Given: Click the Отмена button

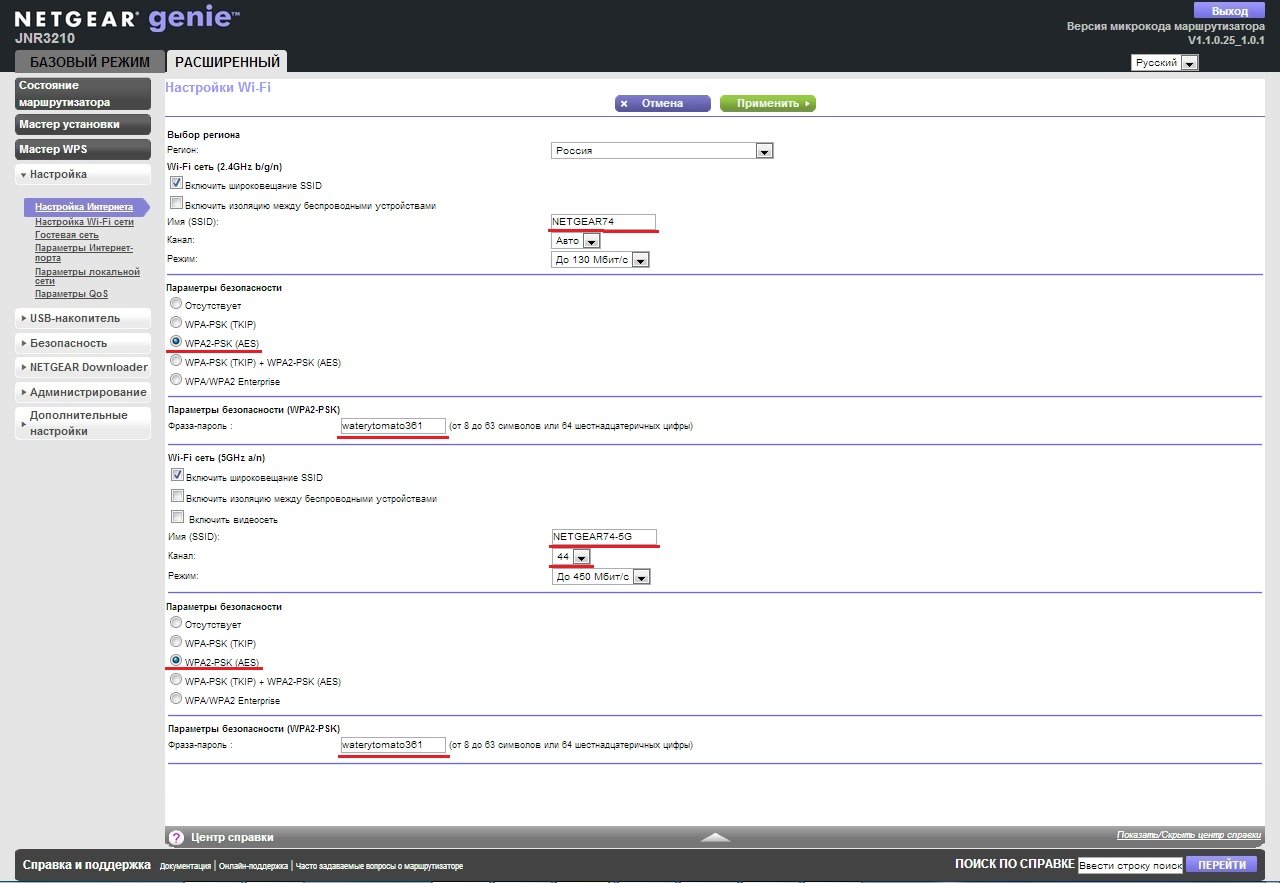Looking at the screenshot, I should 662,103.
